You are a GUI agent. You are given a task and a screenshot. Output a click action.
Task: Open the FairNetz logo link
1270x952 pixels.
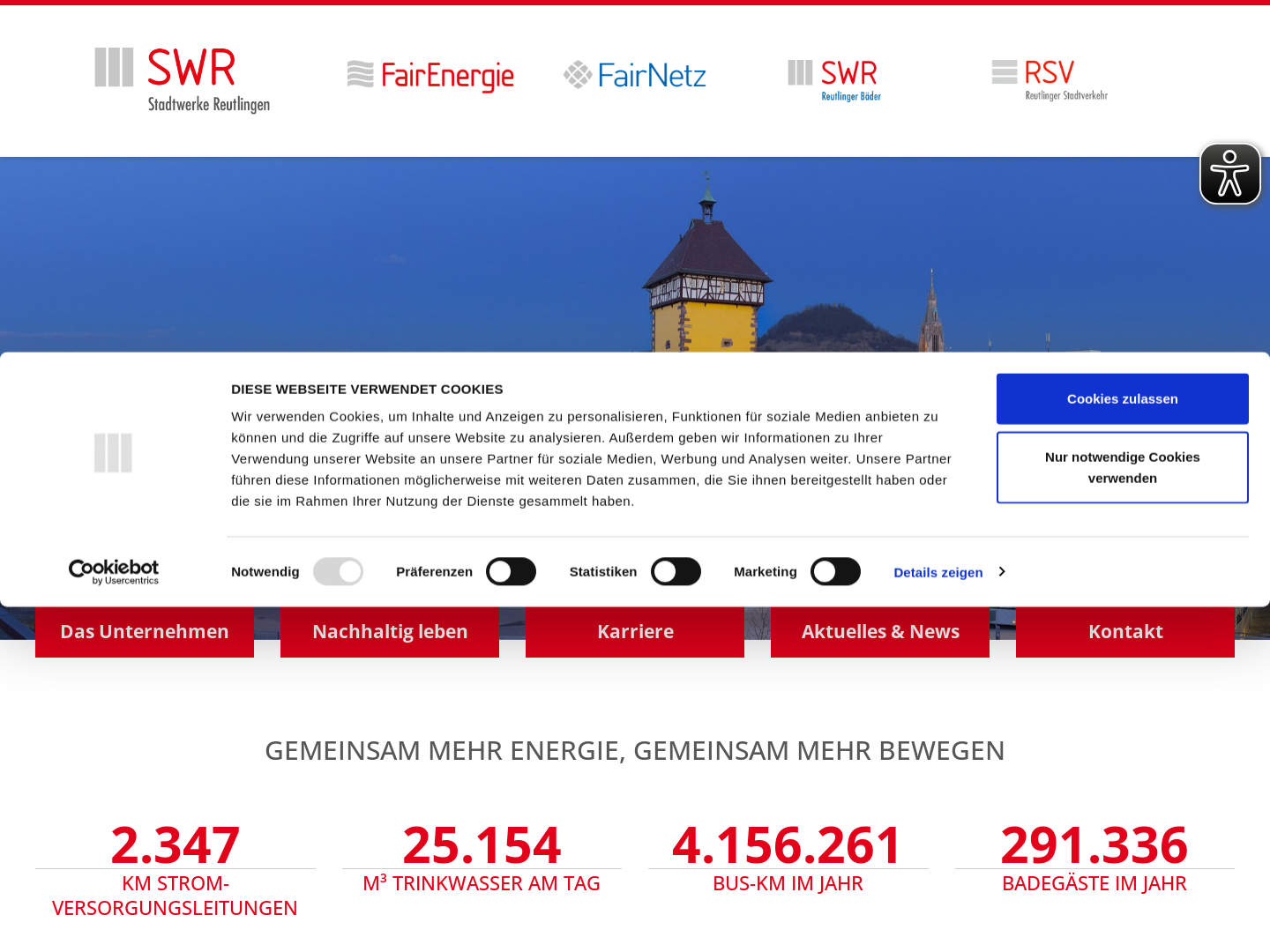point(635,76)
